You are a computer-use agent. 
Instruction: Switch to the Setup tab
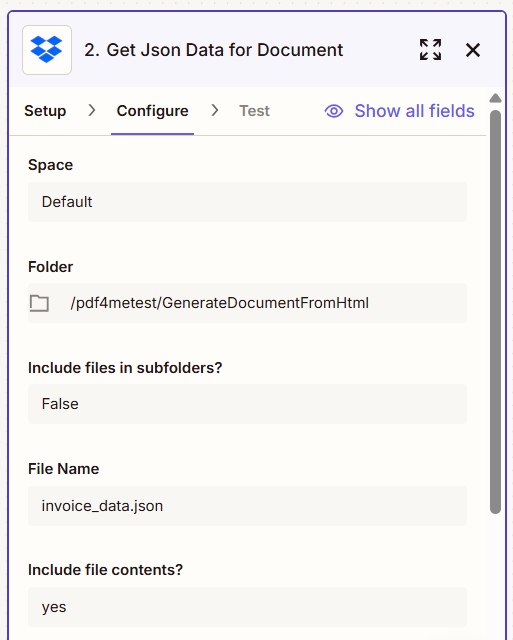(x=45, y=111)
